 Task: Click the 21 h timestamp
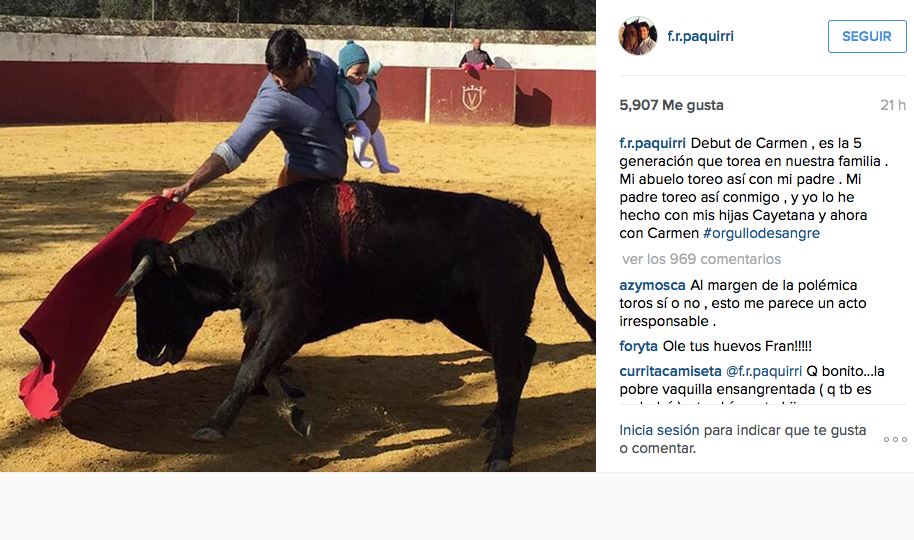pyautogui.click(x=892, y=106)
